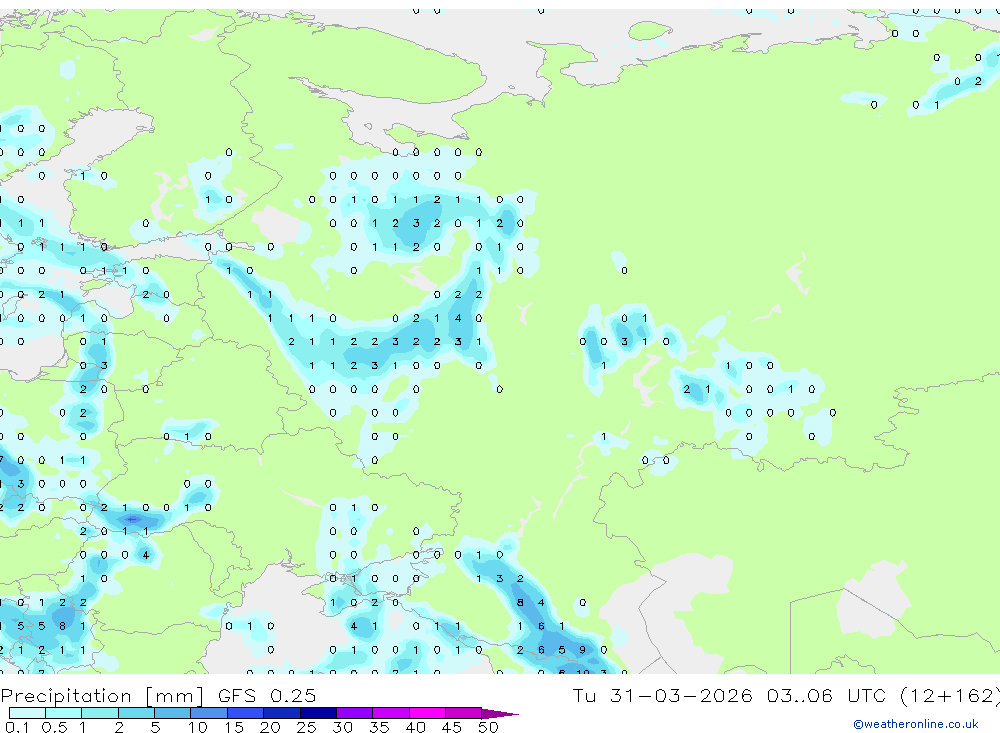Pick the 45–50 mm legend color swatch

pos(463,713)
